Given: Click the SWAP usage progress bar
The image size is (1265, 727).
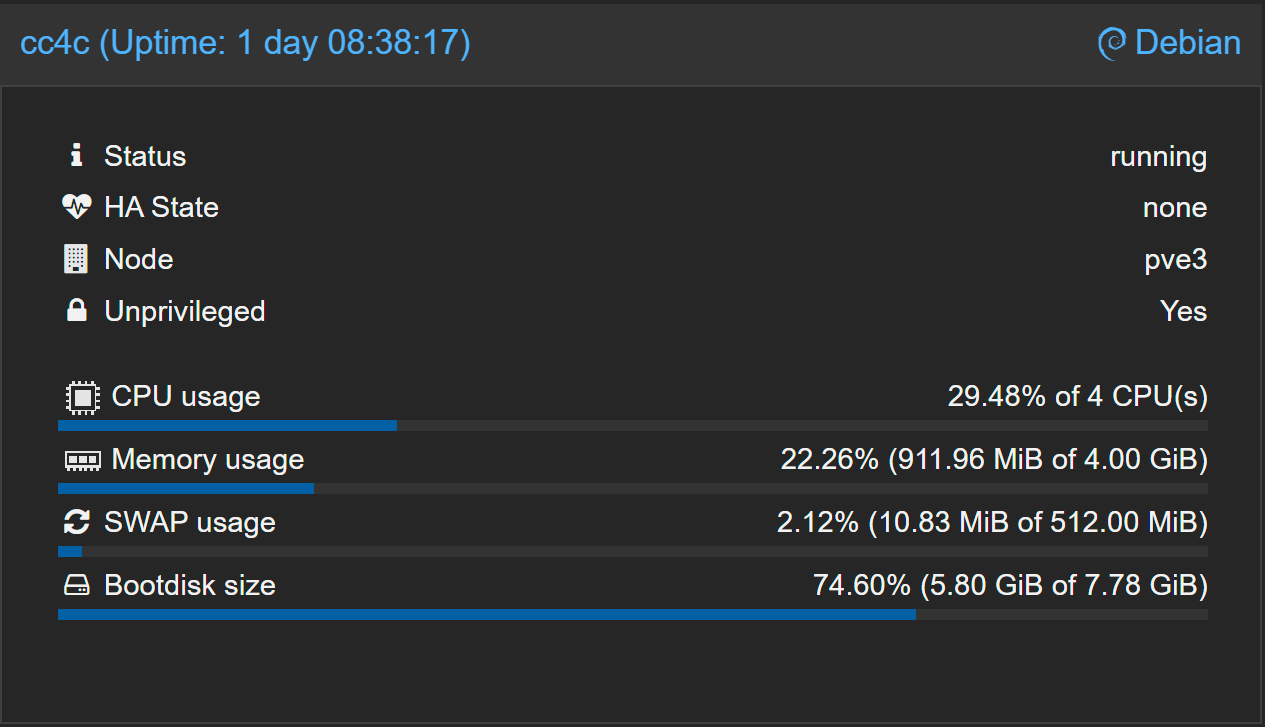Looking at the screenshot, I should click(x=632, y=551).
